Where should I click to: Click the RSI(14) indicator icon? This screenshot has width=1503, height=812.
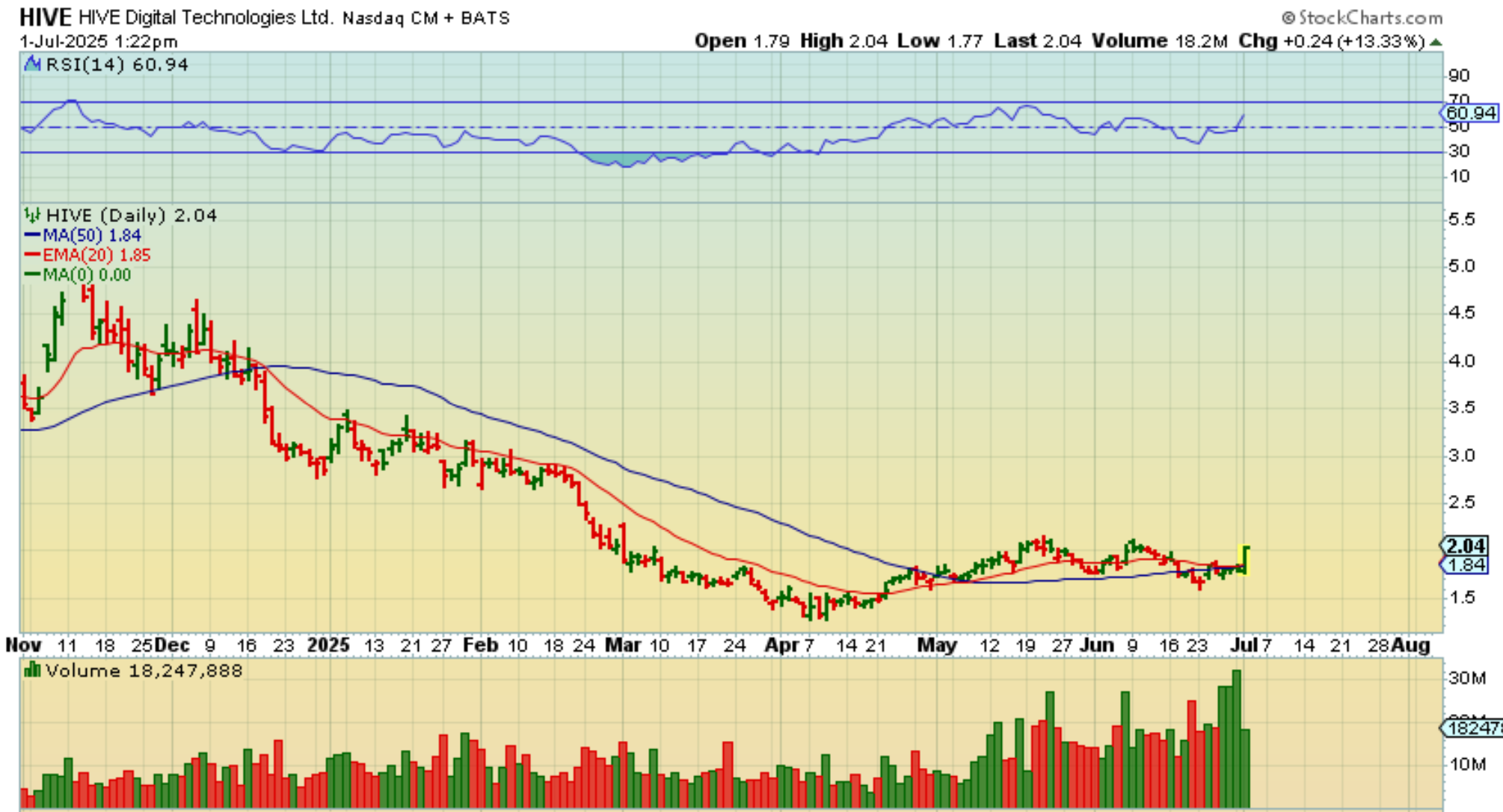click(32, 64)
